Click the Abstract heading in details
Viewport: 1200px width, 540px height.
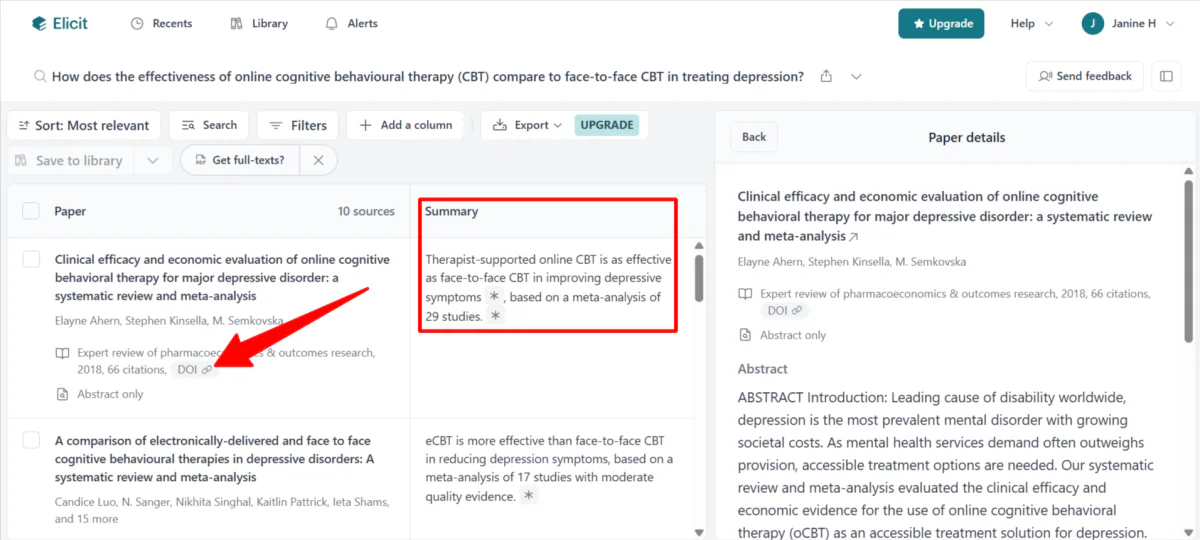pyautogui.click(x=763, y=368)
